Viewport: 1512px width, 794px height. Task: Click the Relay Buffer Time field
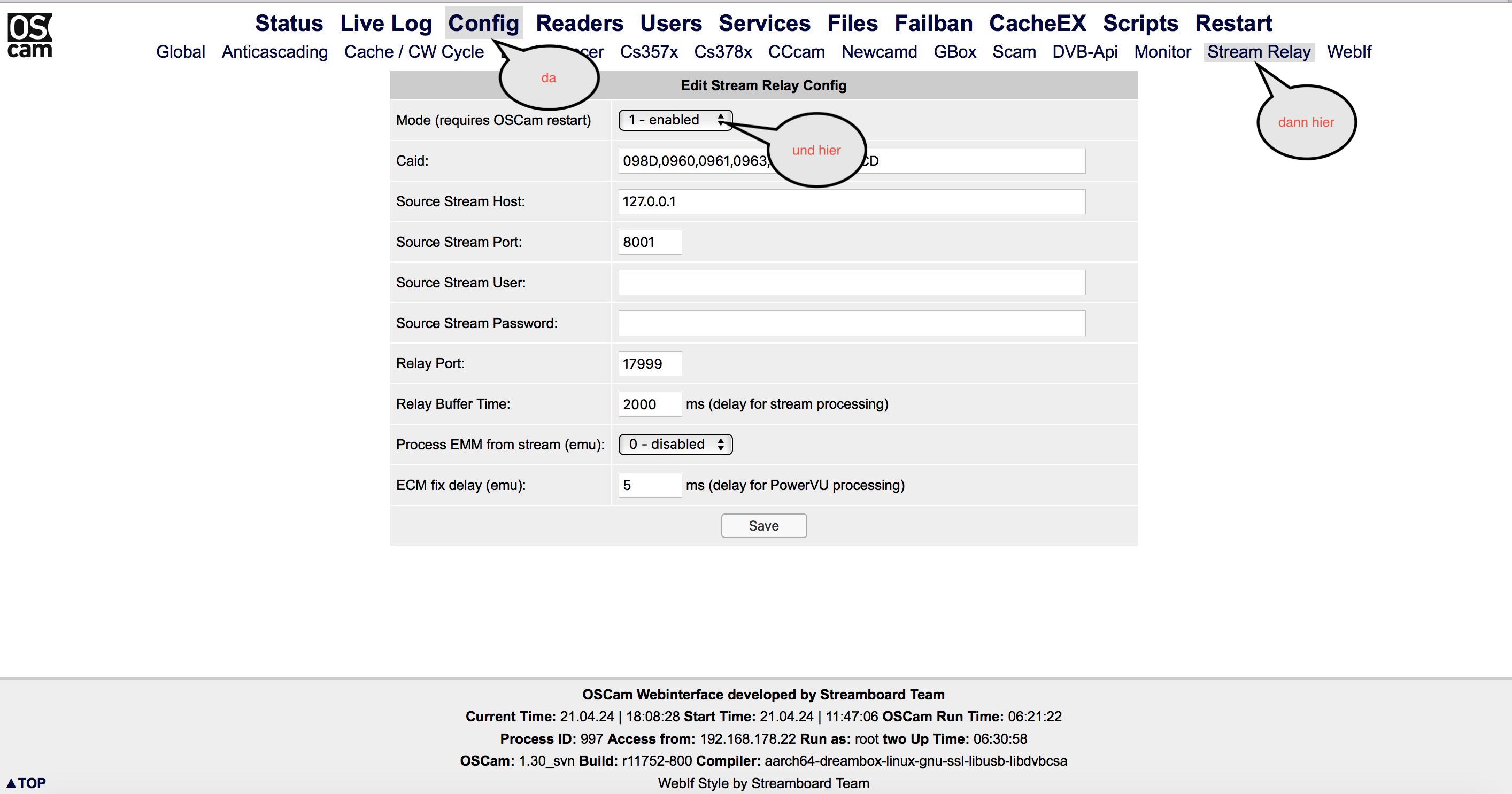(650, 404)
